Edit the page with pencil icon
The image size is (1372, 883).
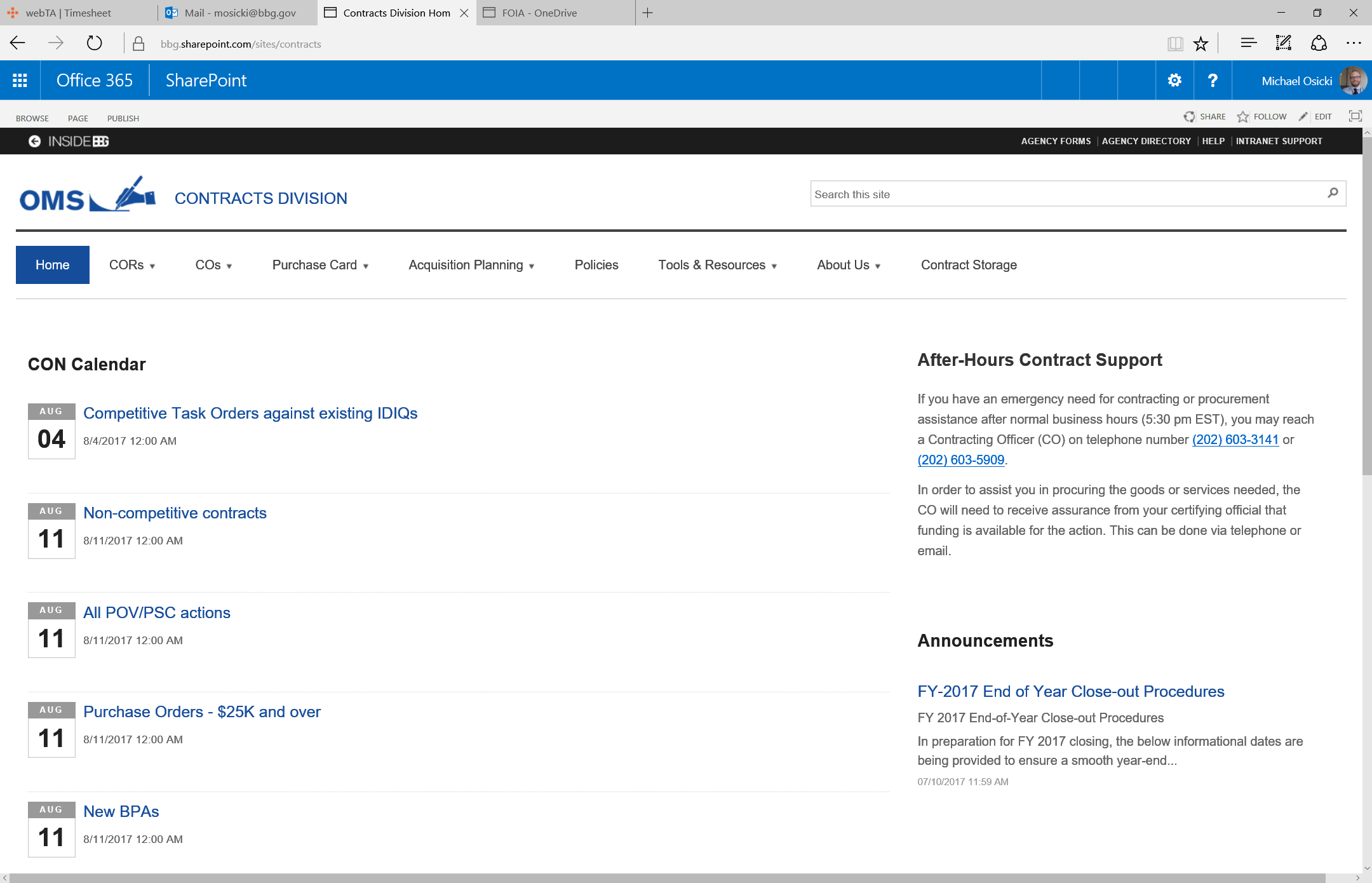[1303, 117]
